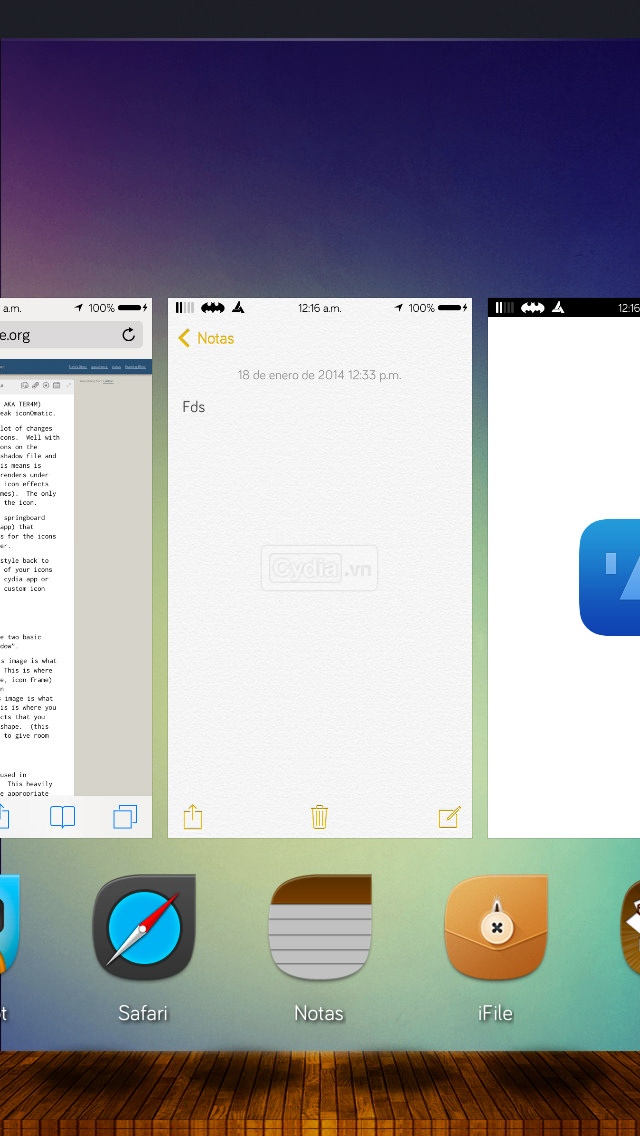Viewport: 640px width, 1136px height.
Task: Reload the page in Safari card
Action: pyautogui.click(x=128, y=335)
